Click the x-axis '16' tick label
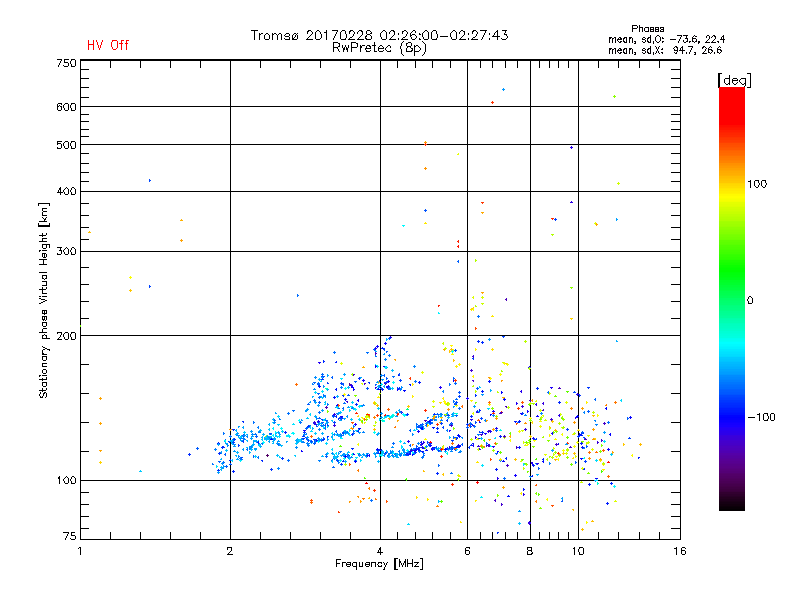 click(680, 551)
